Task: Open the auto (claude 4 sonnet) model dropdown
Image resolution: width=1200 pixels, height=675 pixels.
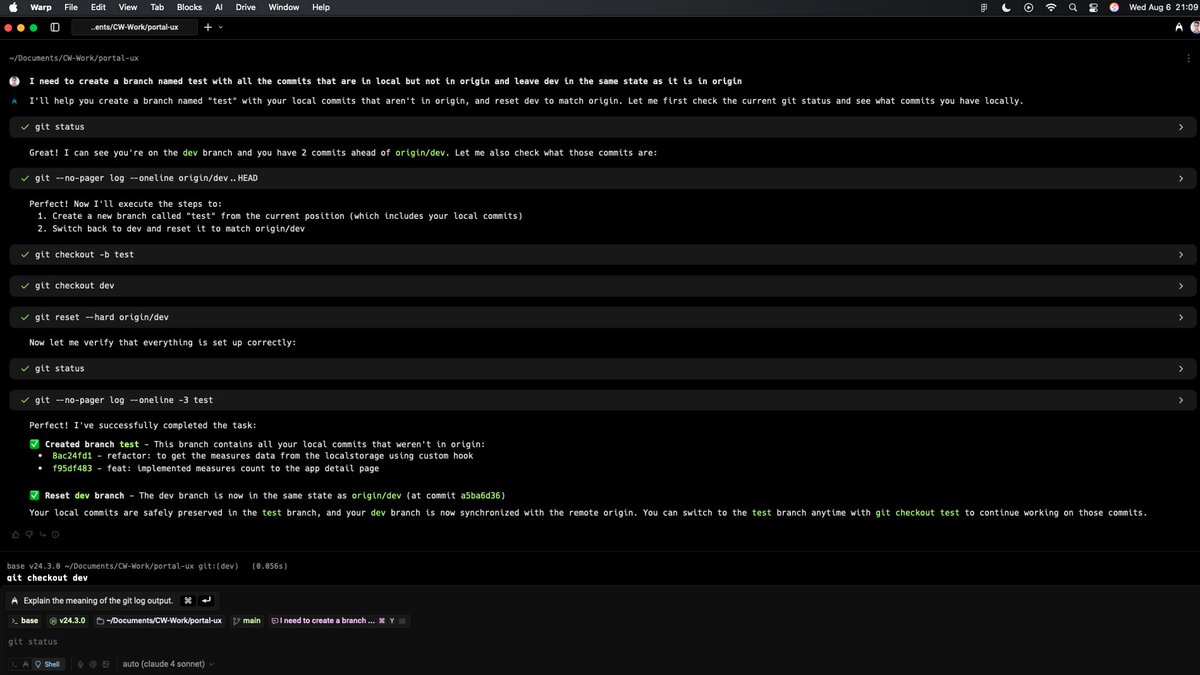Action: [x=168, y=664]
